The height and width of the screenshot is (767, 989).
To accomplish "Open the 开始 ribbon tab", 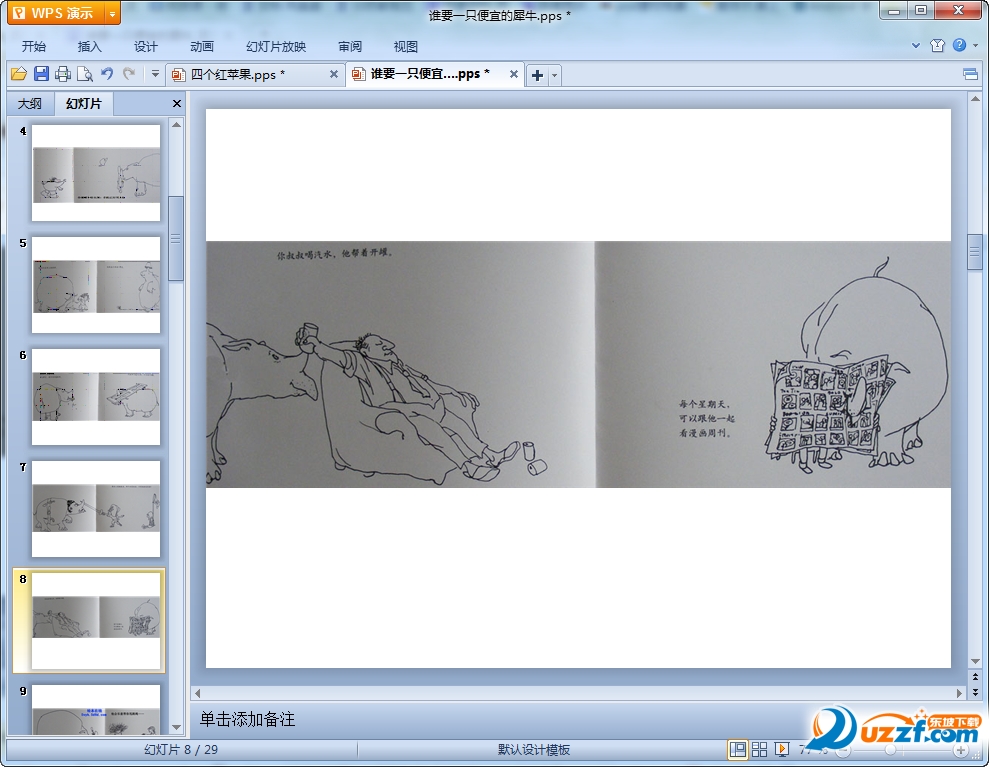I will pyautogui.click(x=33, y=46).
